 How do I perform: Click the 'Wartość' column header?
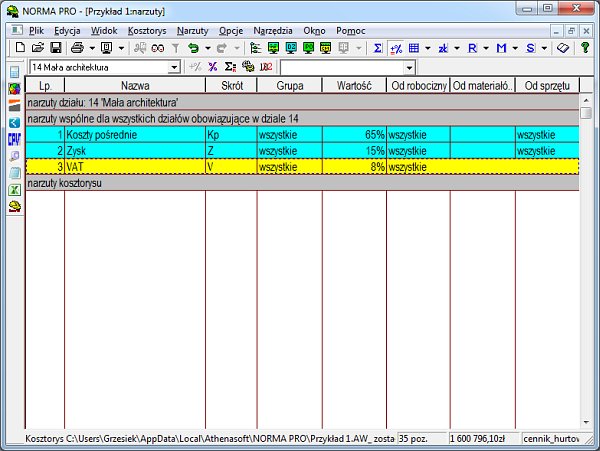click(x=354, y=86)
